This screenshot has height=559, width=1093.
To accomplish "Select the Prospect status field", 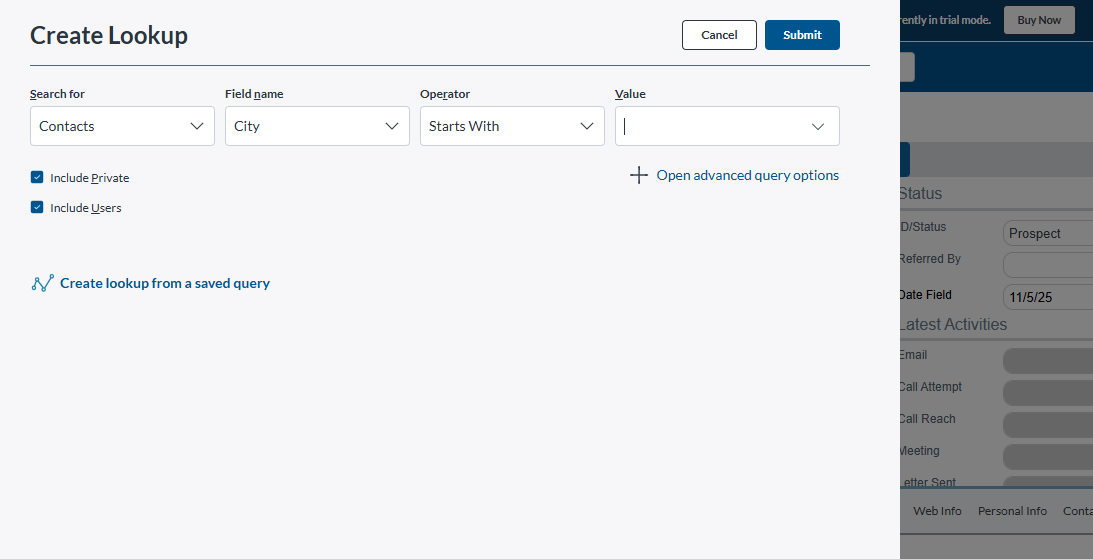I will click(x=1048, y=233).
